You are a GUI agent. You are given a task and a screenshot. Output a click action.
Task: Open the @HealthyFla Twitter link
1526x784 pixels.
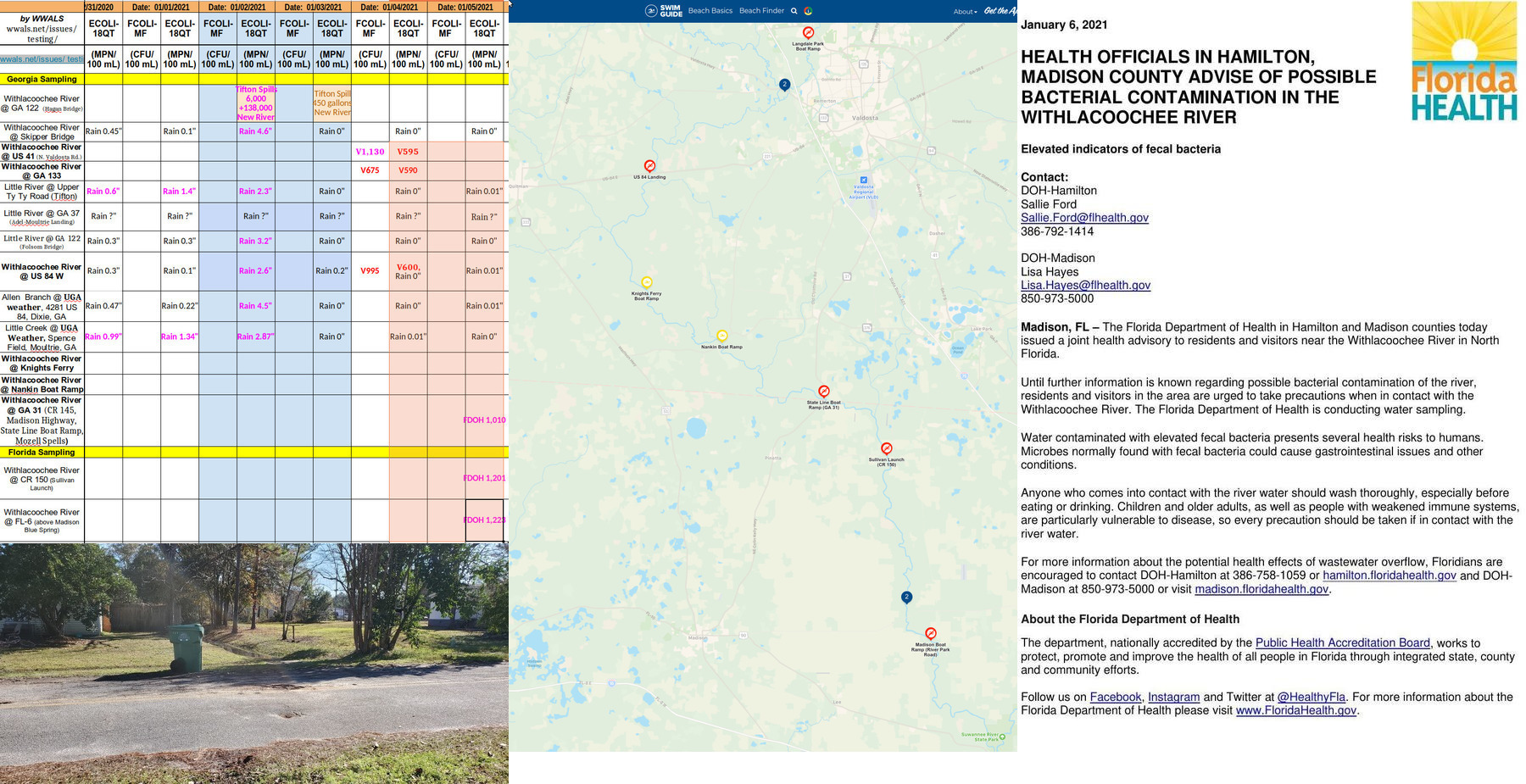tap(1312, 698)
